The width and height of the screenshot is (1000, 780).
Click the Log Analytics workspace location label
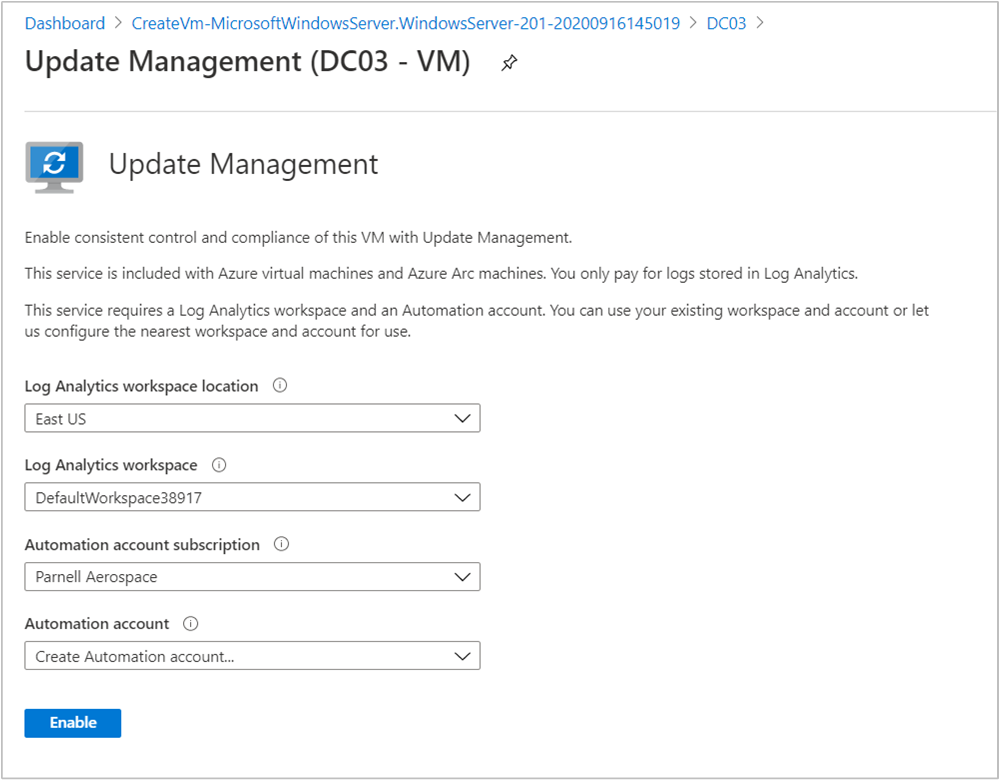click(142, 386)
